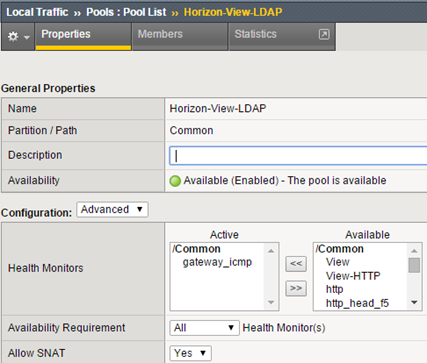
Task: Click the Configuration: label
Action: pyautogui.click(x=36, y=213)
